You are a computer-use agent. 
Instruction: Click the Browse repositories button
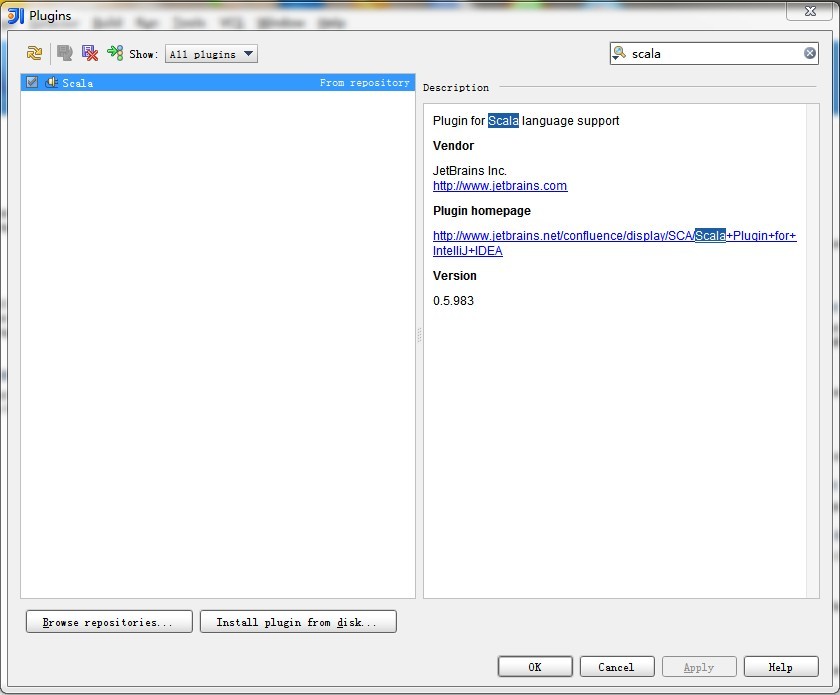click(x=109, y=622)
